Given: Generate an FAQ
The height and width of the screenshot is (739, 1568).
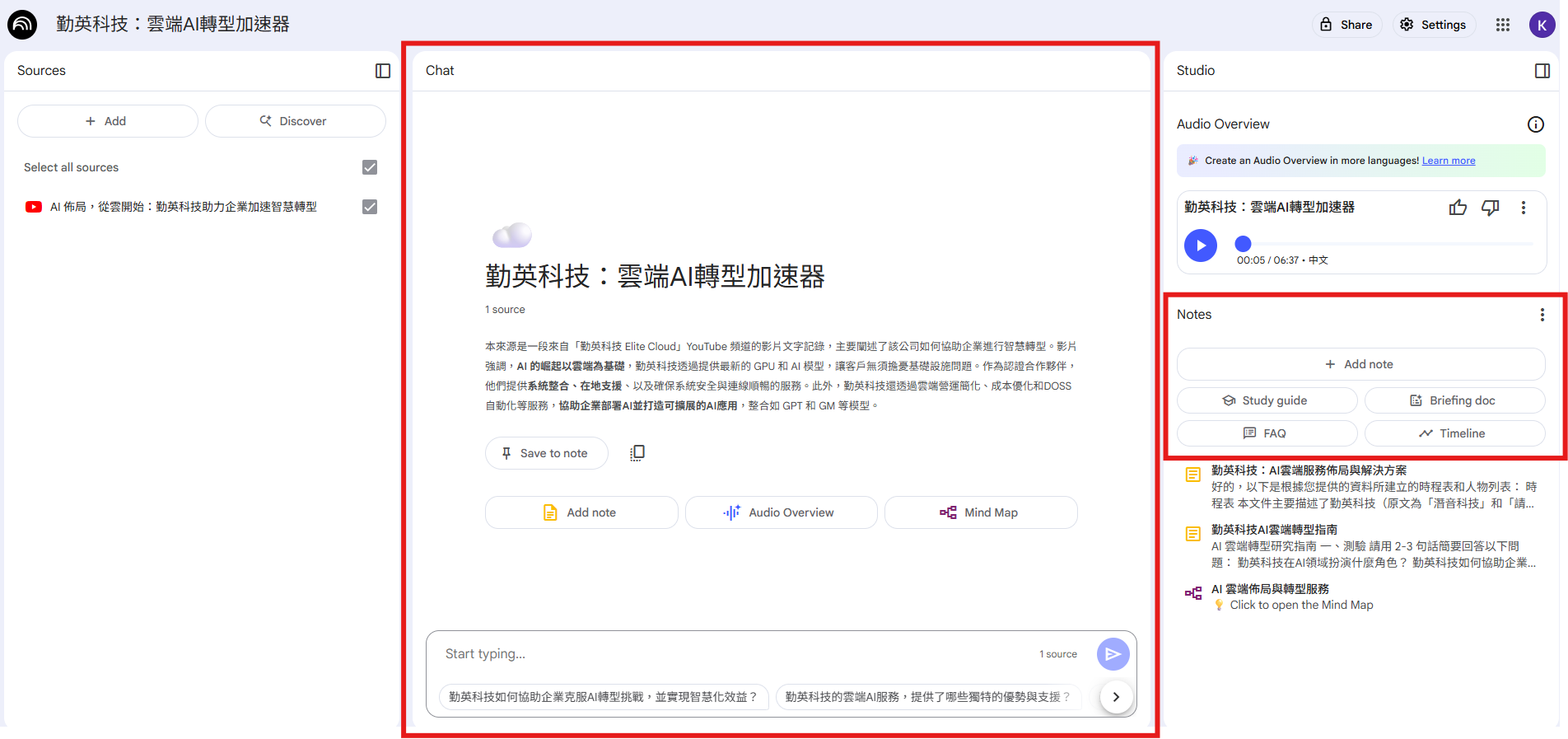Looking at the screenshot, I should [1267, 433].
